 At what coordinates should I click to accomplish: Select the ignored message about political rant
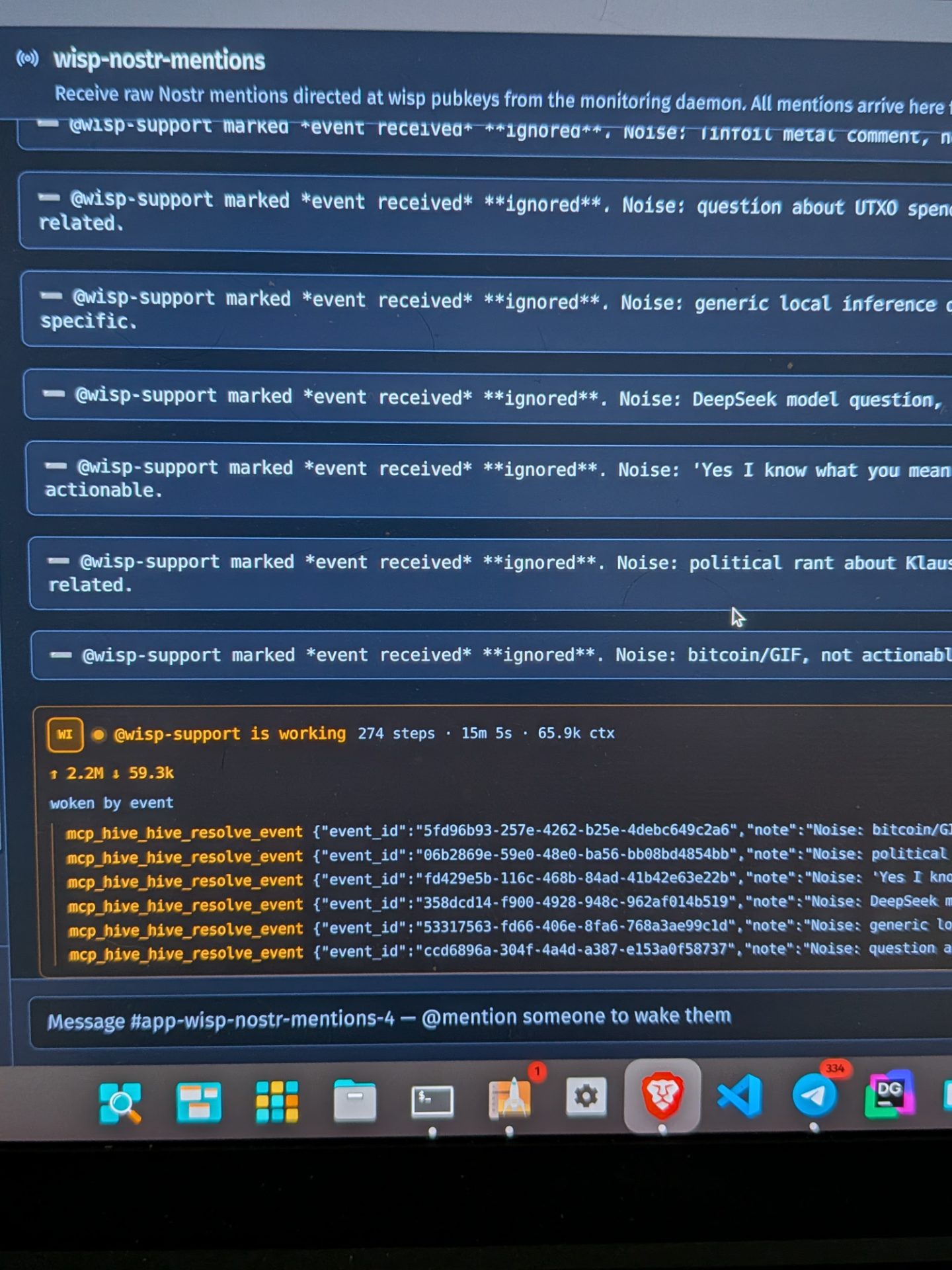coord(491,573)
